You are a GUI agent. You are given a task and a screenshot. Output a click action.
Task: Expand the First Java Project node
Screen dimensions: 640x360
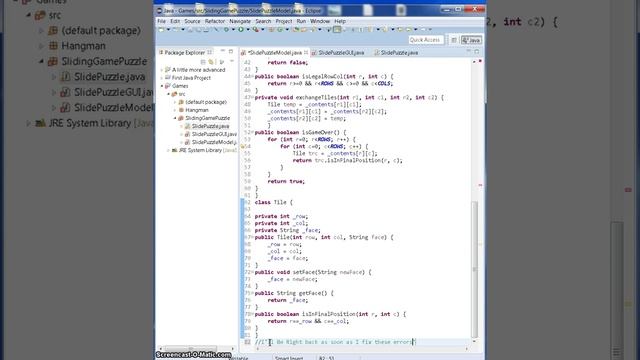point(162,78)
